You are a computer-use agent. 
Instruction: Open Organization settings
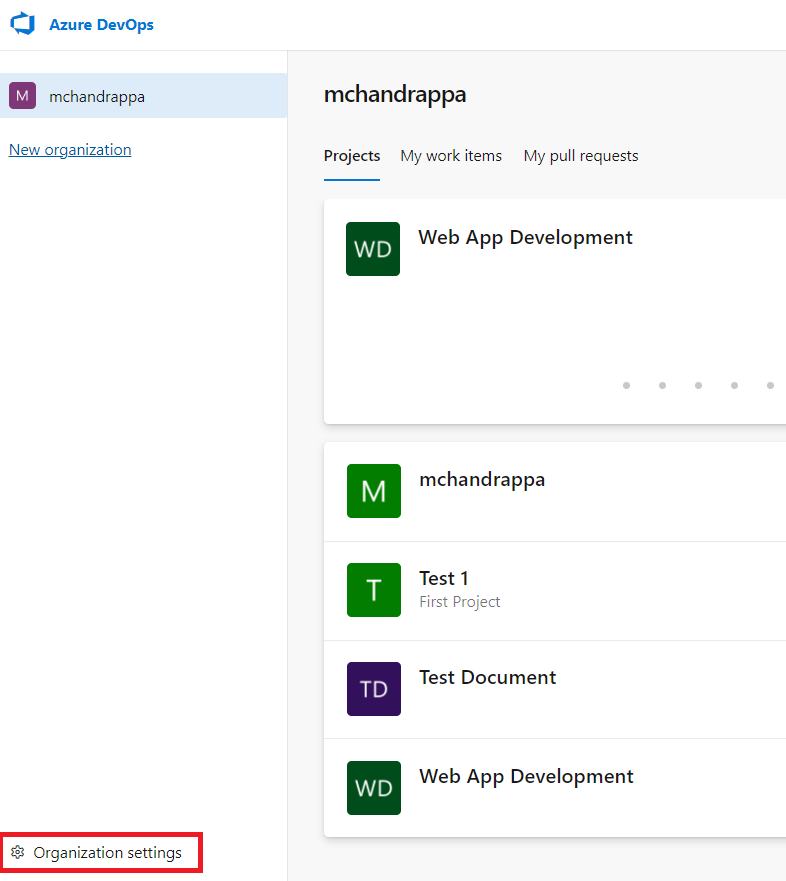point(101,852)
